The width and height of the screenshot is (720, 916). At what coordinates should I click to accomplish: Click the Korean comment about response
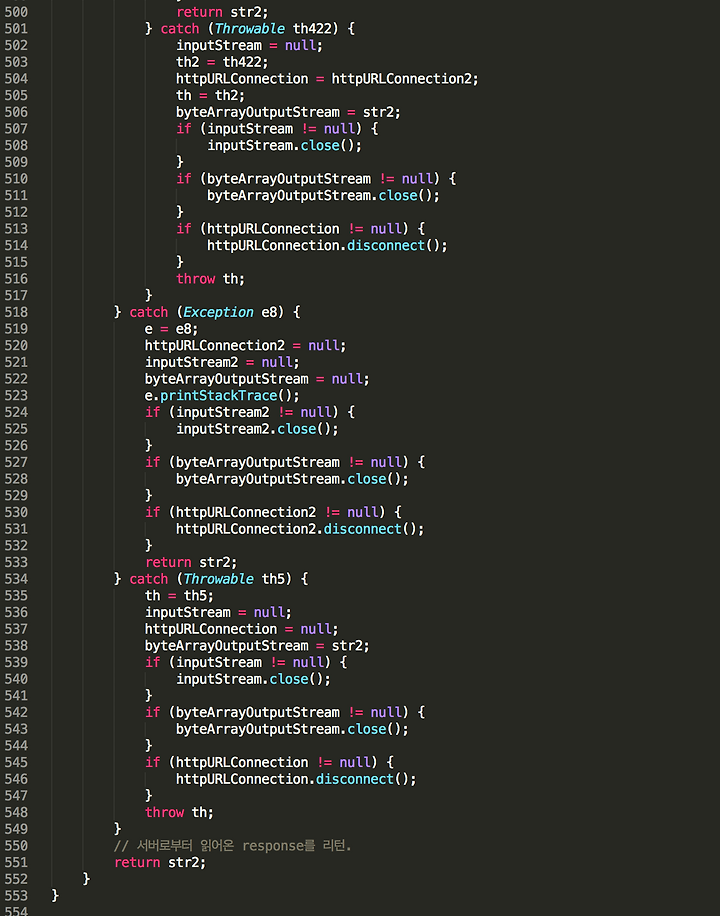[x=233, y=846]
